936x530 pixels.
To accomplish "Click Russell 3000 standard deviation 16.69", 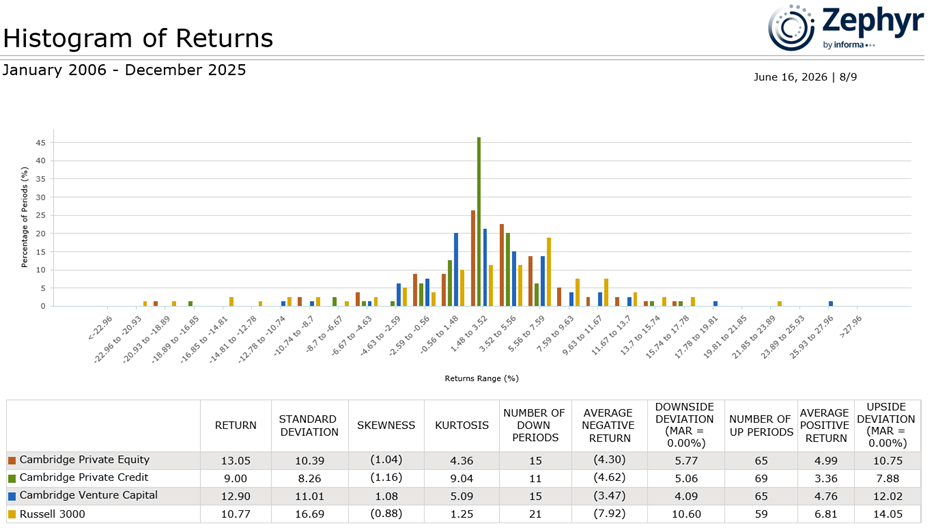I will click(309, 514).
